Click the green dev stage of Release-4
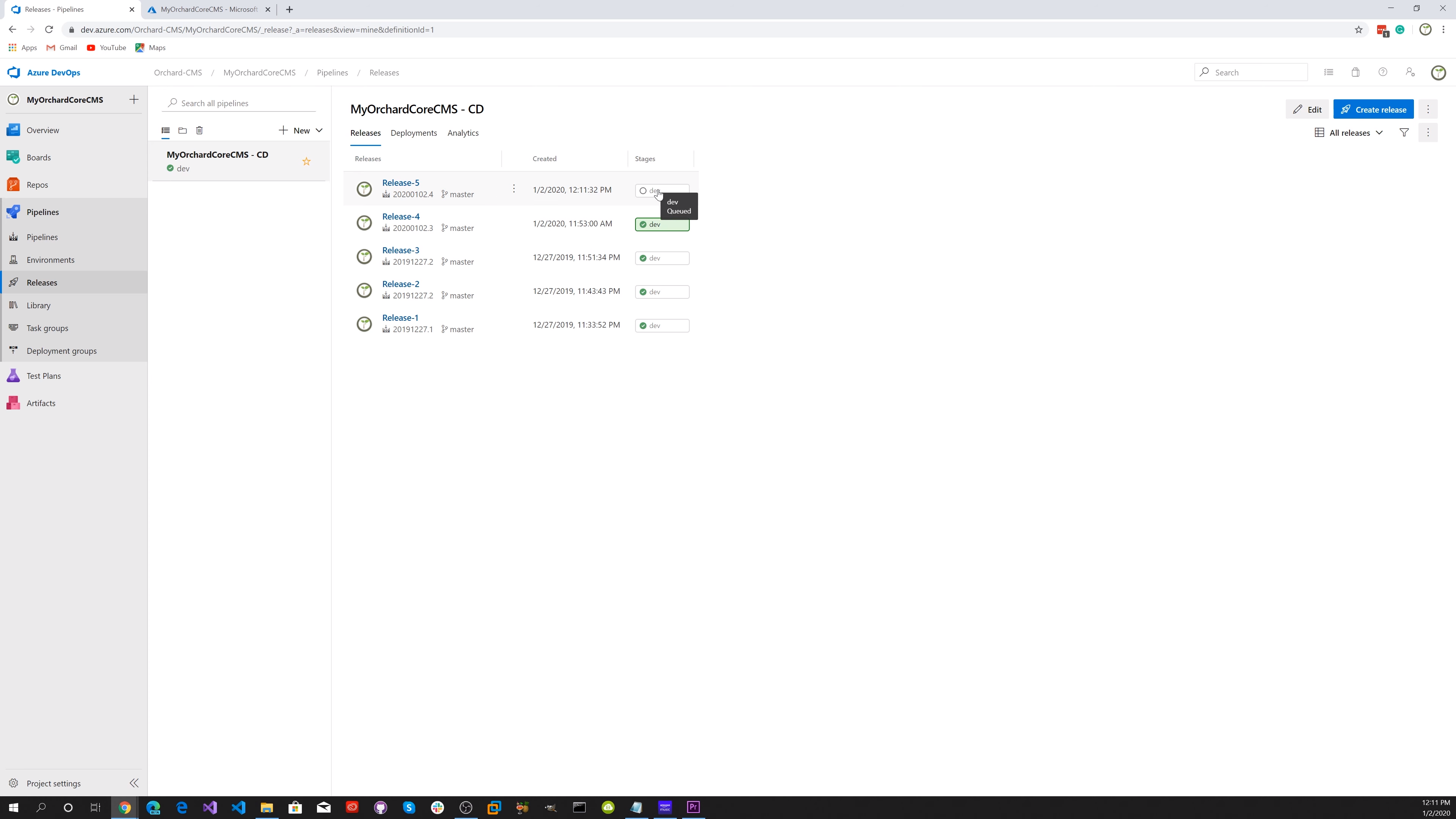1456x819 pixels. click(x=662, y=224)
